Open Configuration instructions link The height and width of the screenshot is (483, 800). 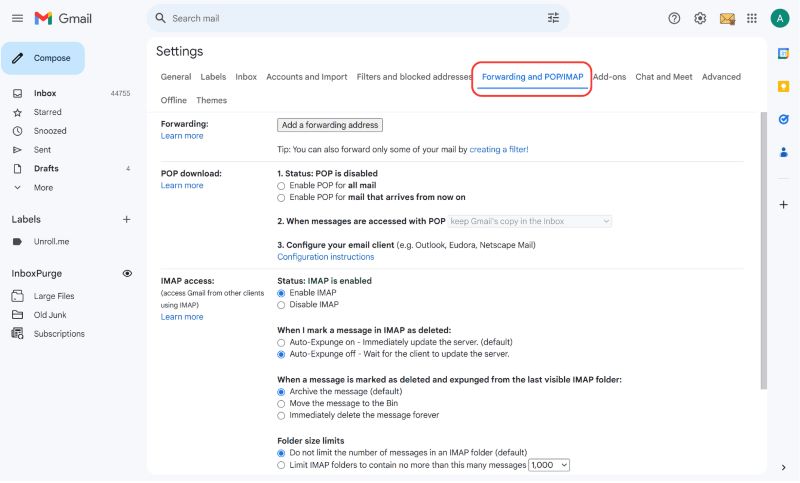(x=326, y=257)
